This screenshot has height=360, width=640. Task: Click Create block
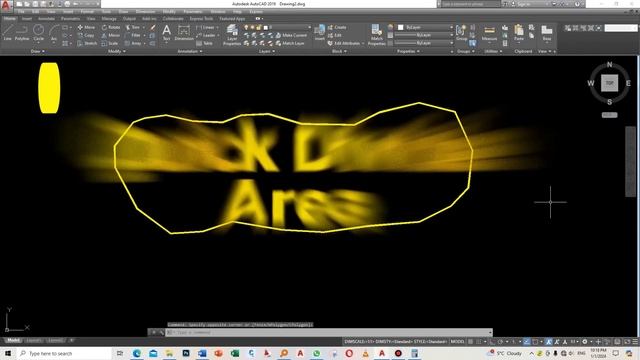pyautogui.click(x=337, y=27)
